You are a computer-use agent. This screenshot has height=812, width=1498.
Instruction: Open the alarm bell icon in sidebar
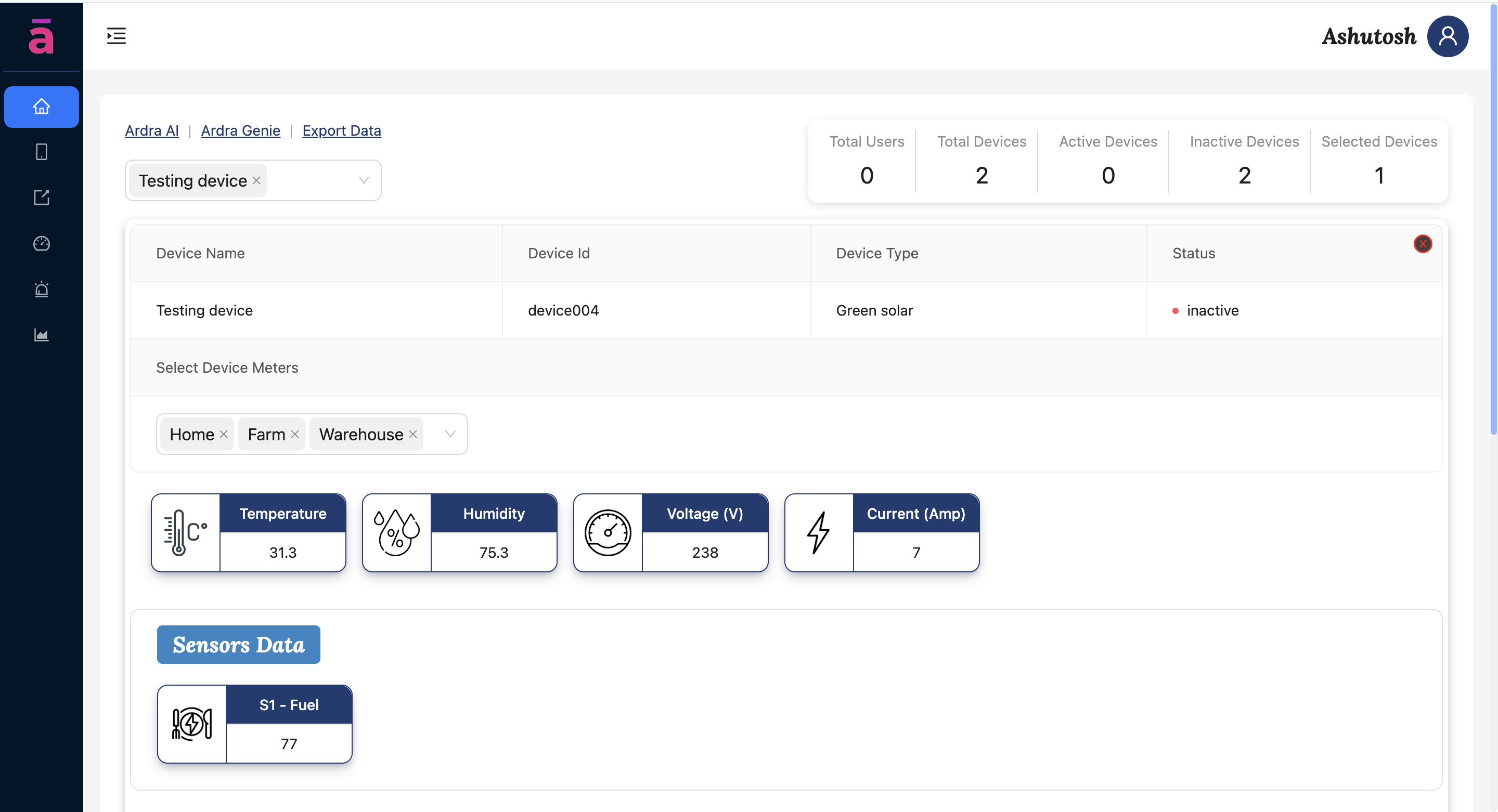click(41, 289)
